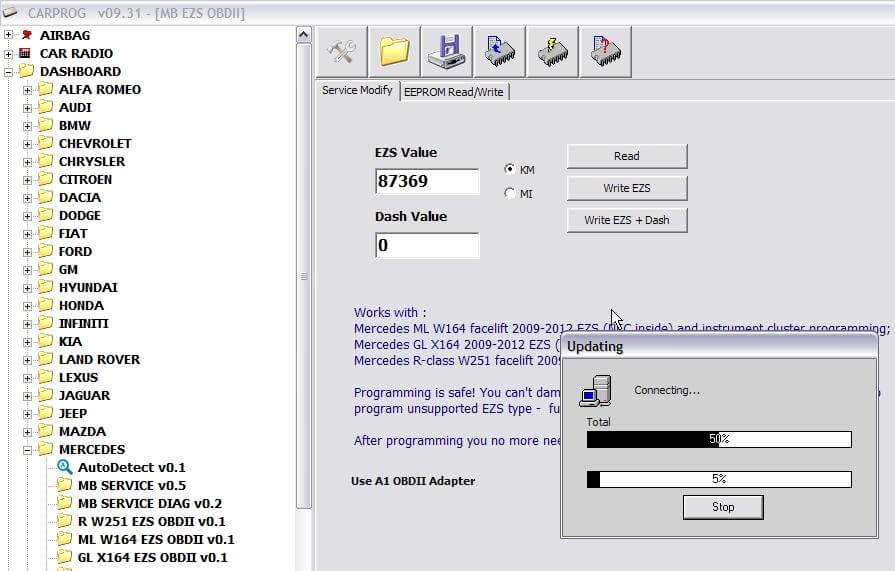895x571 pixels.
Task: Expand the MAZDA tree node
Action: [x=27, y=432]
